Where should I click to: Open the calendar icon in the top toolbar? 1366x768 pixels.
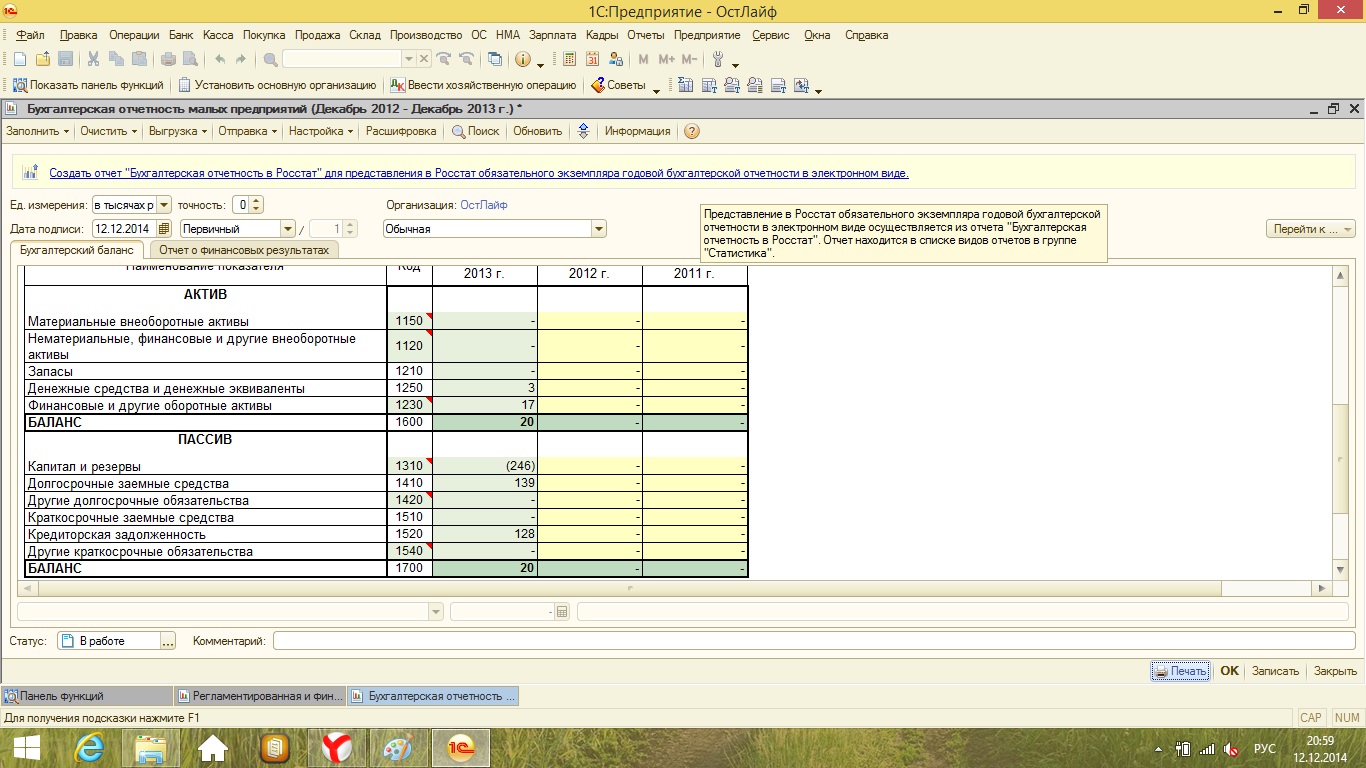click(x=594, y=59)
